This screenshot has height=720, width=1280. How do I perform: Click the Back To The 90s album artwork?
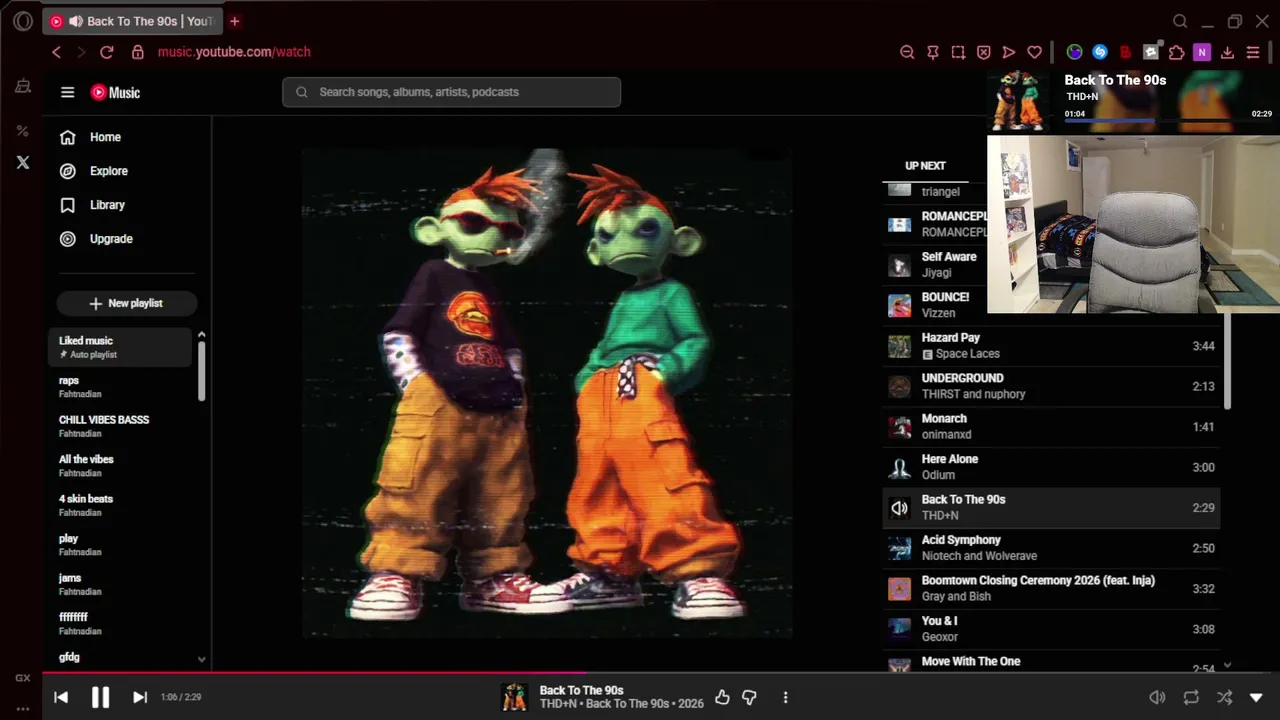(547, 393)
